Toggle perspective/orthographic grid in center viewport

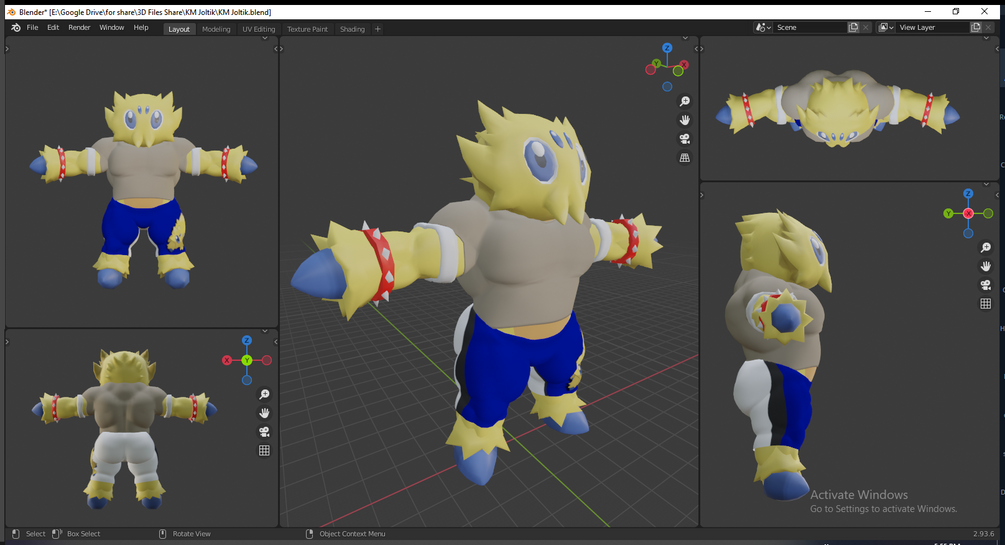[x=685, y=158]
